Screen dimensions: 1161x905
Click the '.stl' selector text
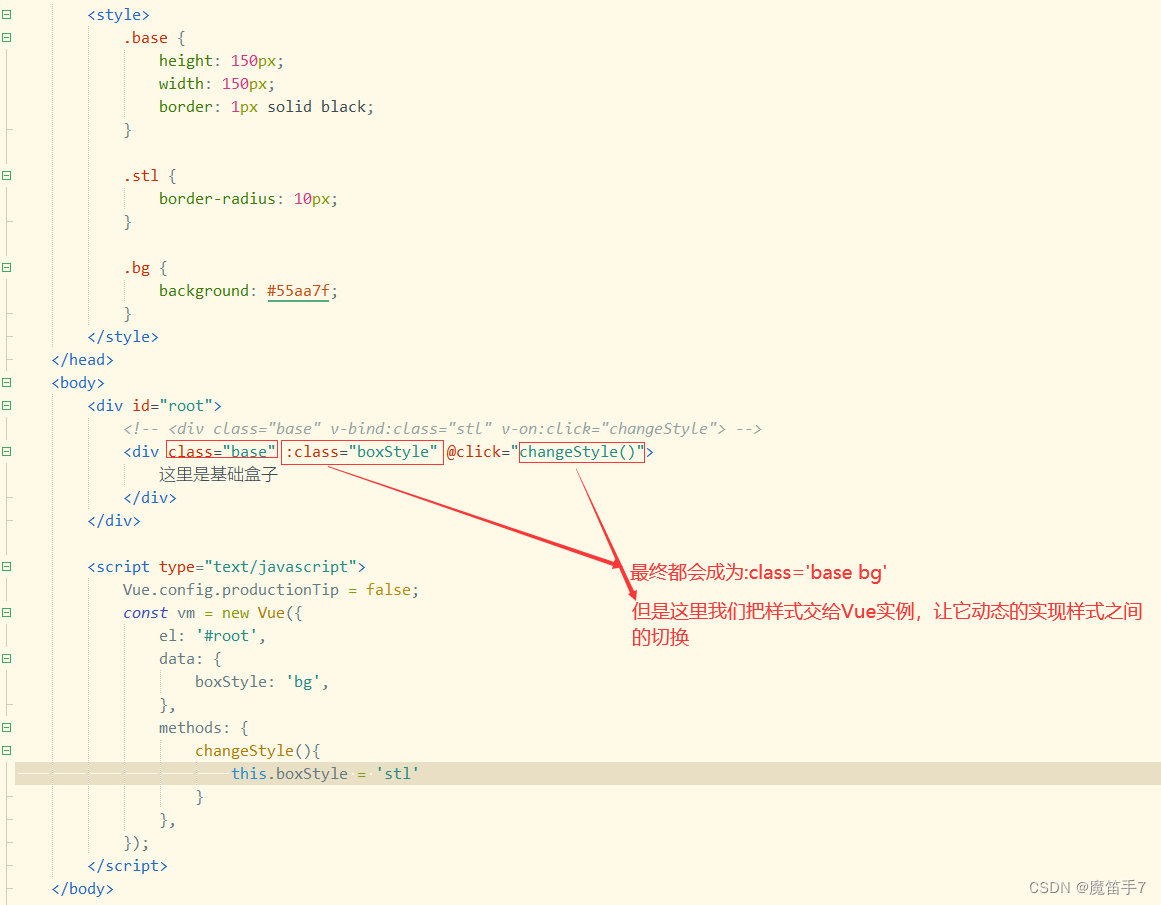tap(141, 176)
